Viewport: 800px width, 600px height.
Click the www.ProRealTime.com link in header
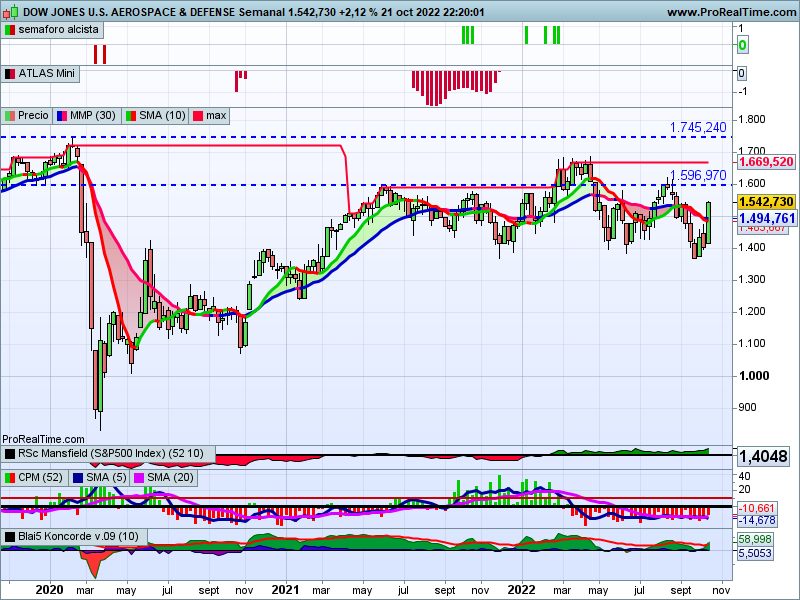tap(732, 12)
